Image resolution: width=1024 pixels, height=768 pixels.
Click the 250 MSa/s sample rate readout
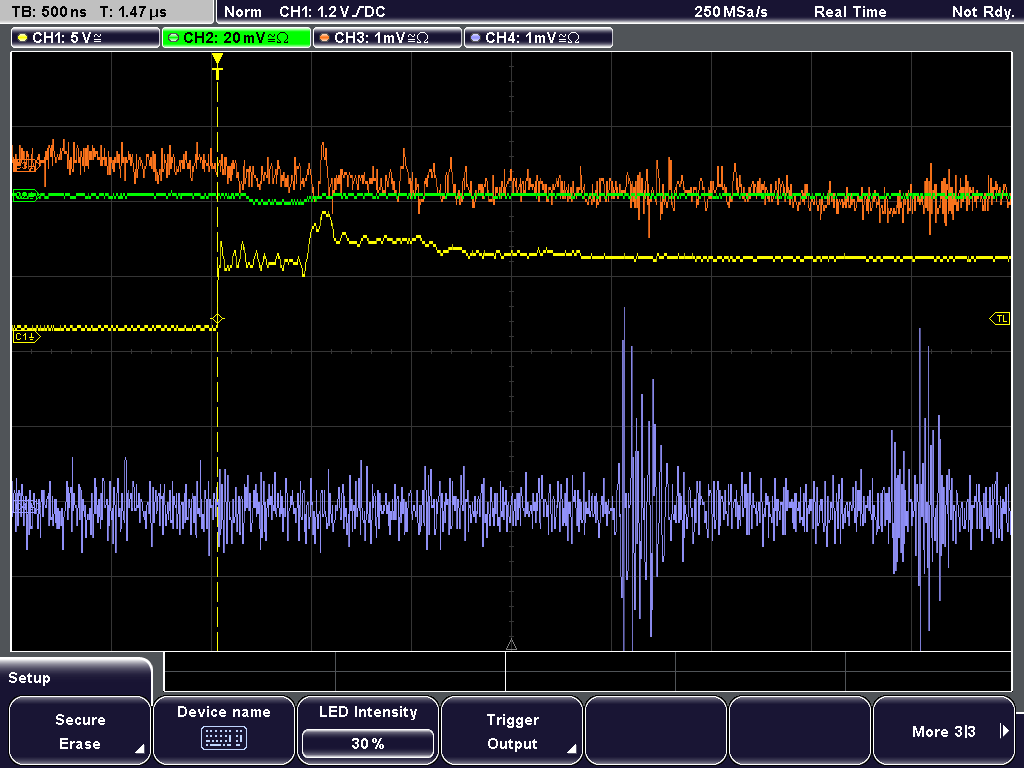[x=731, y=12]
